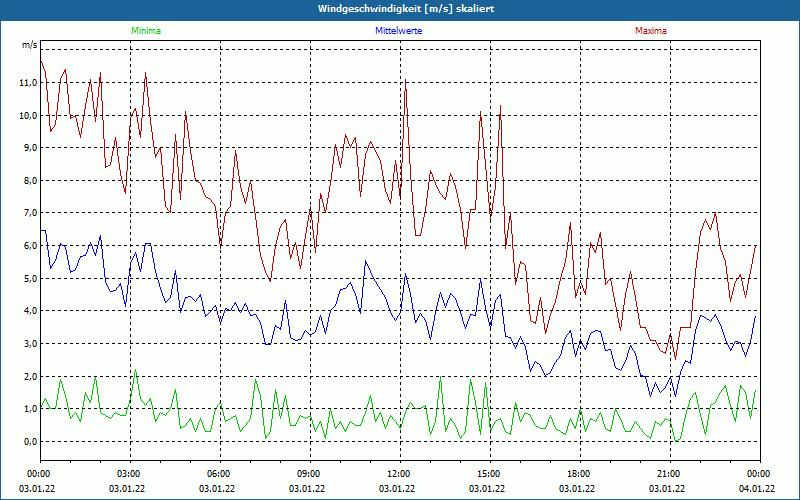This screenshot has height=500, width=800.
Task: Click the 5,0 y-axis value
Action: (x=30, y=279)
